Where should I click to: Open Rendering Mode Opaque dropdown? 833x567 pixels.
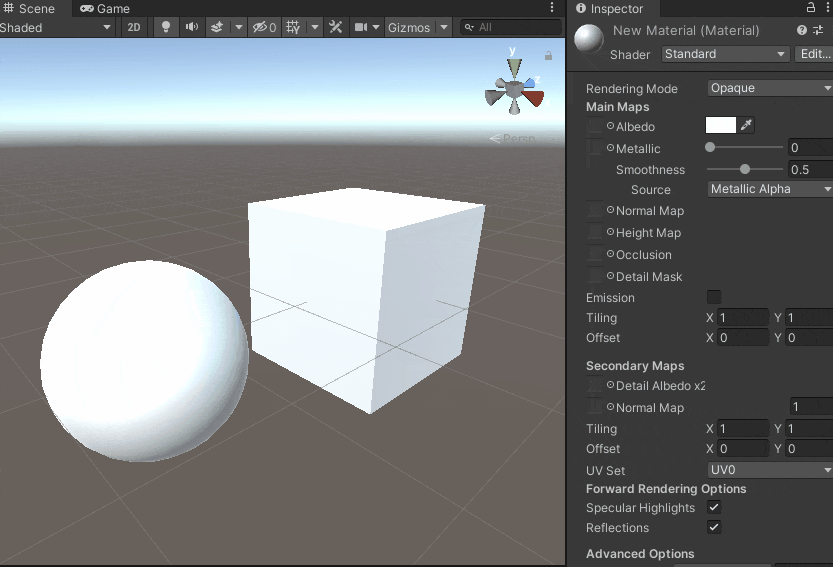[770, 88]
